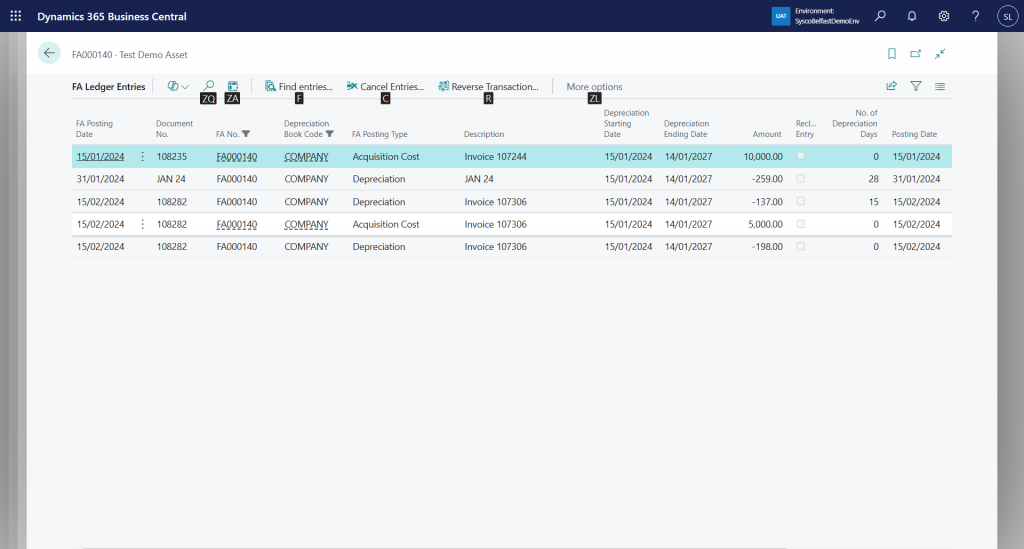
Task: Open page in a new window
Action: pyautogui.click(x=916, y=54)
